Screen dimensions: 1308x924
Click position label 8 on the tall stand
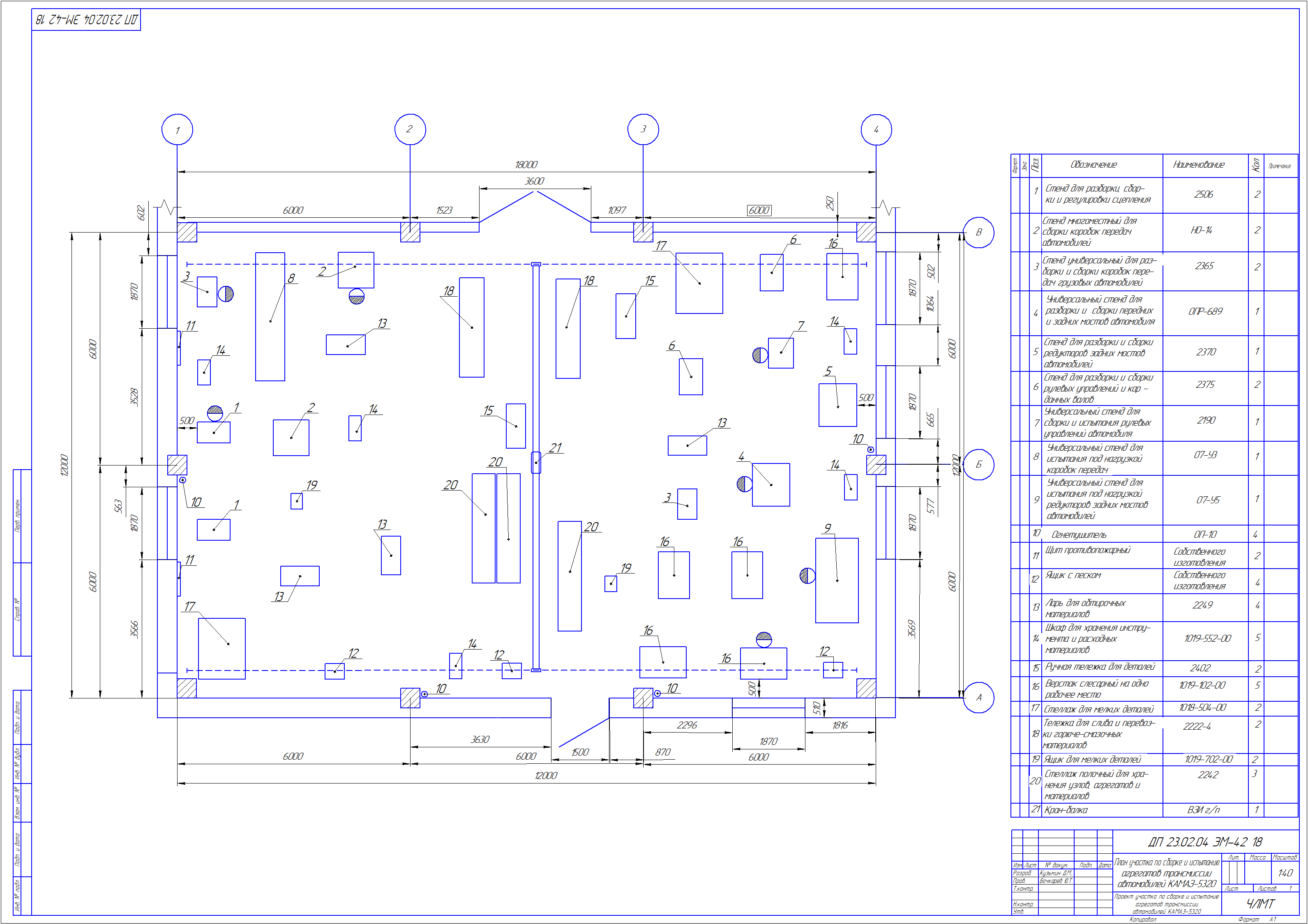(x=291, y=278)
